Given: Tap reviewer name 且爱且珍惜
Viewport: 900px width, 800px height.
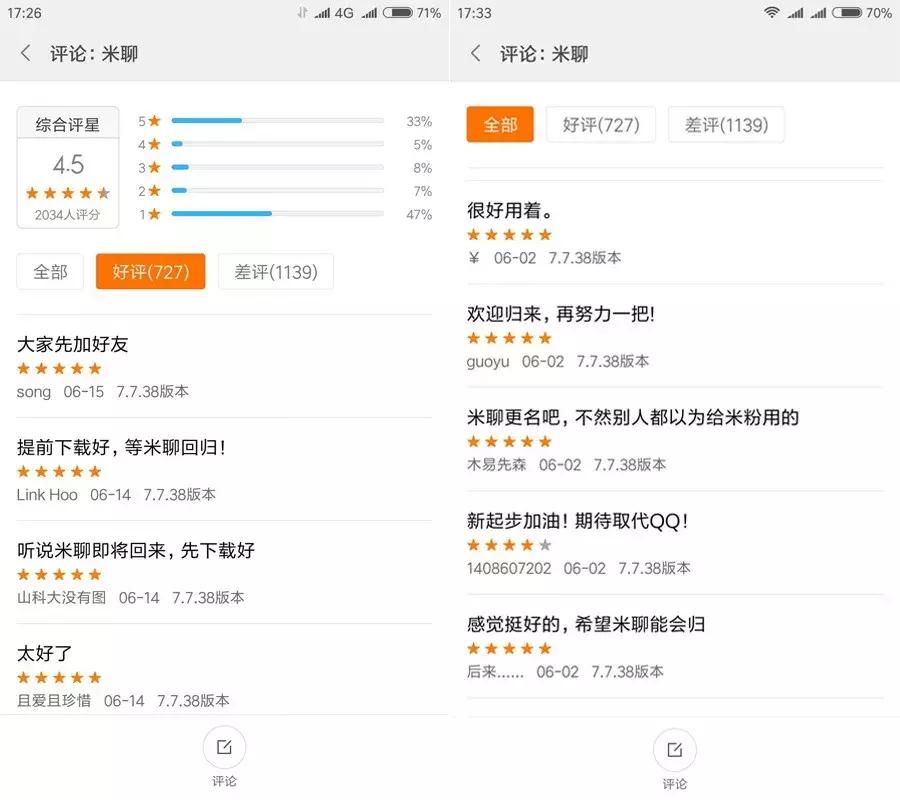Looking at the screenshot, I should [x=54, y=701].
